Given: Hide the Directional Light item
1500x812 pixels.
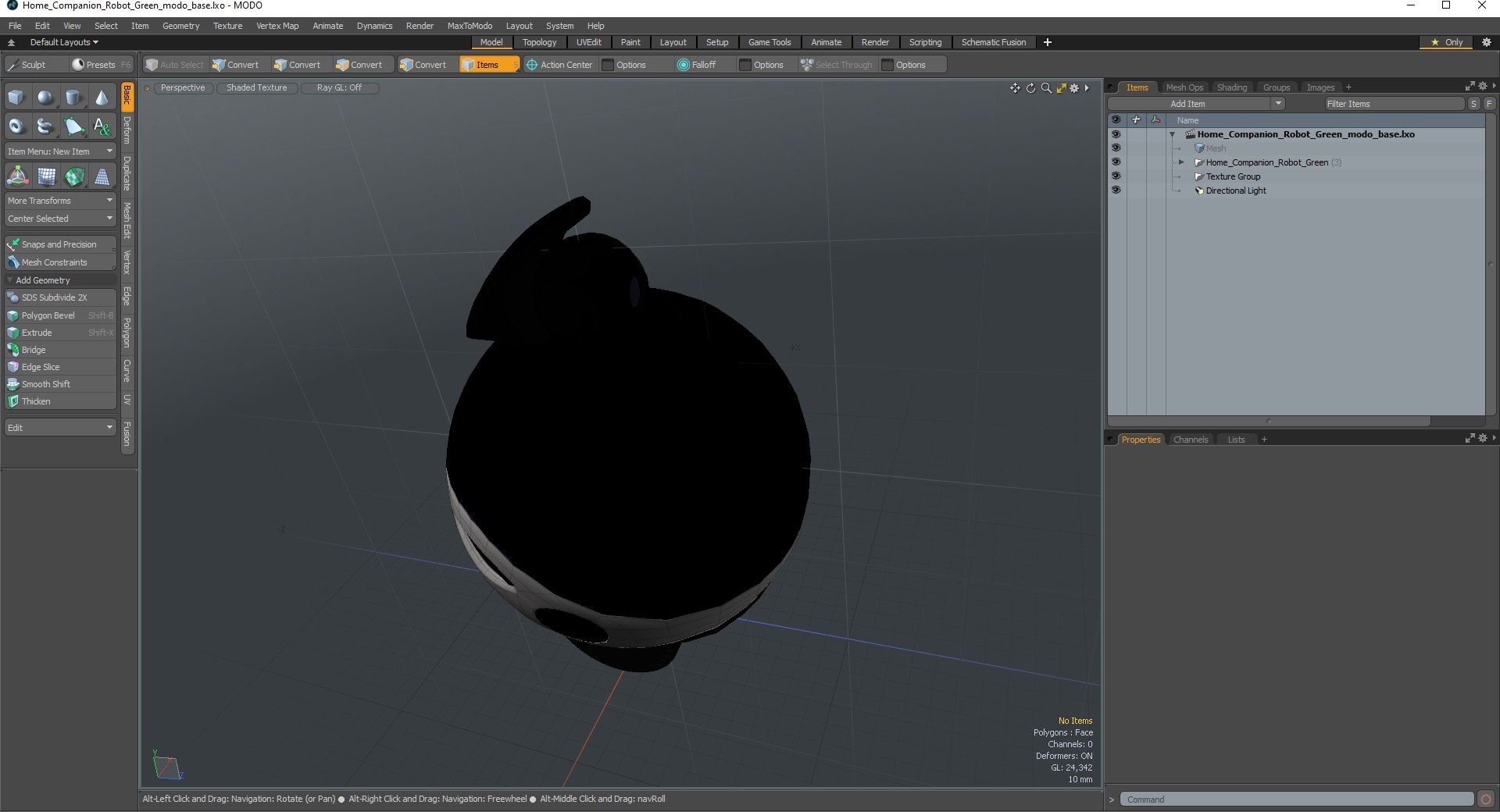Looking at the screenshot, I should [x=1116, y=190].
